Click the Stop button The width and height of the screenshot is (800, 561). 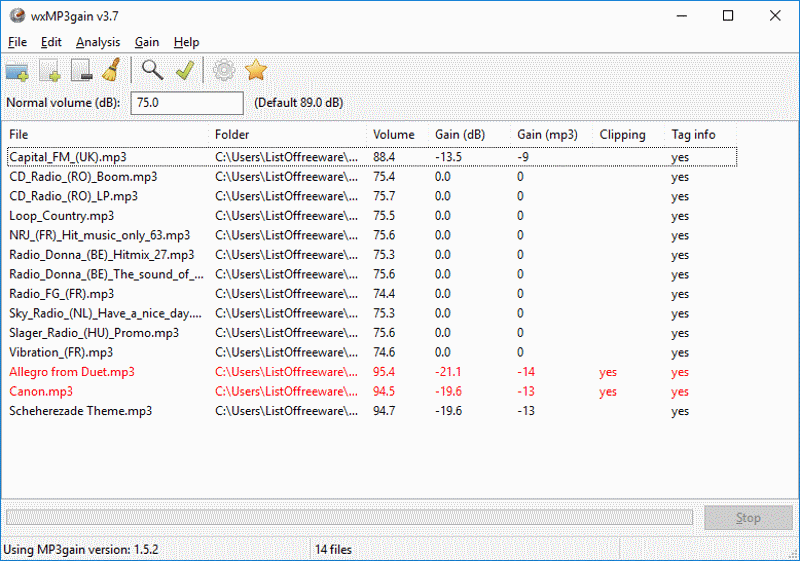pyautogui.click(x=748, y=518)
